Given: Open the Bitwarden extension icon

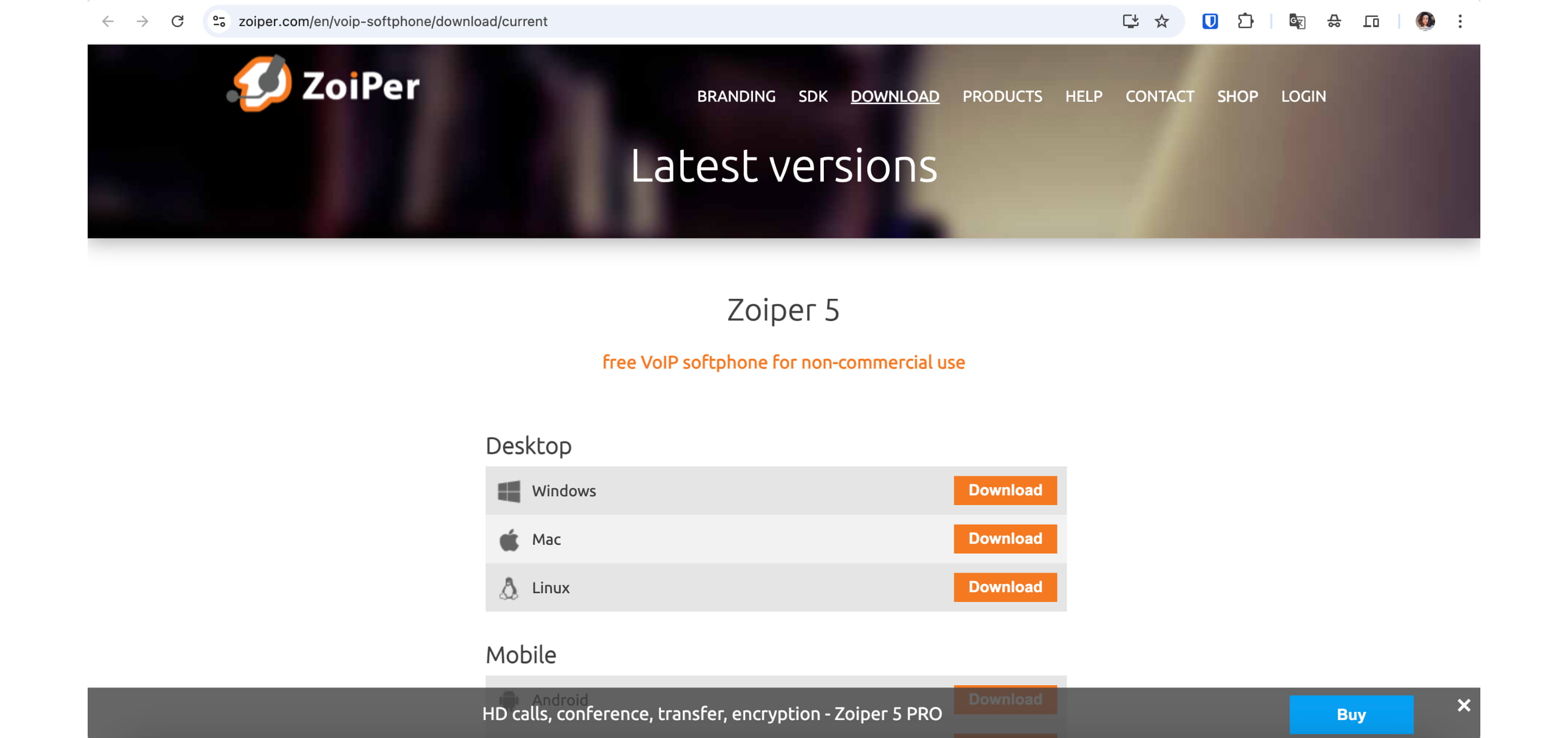Looking at the screenshot, I should point(1210,21).
